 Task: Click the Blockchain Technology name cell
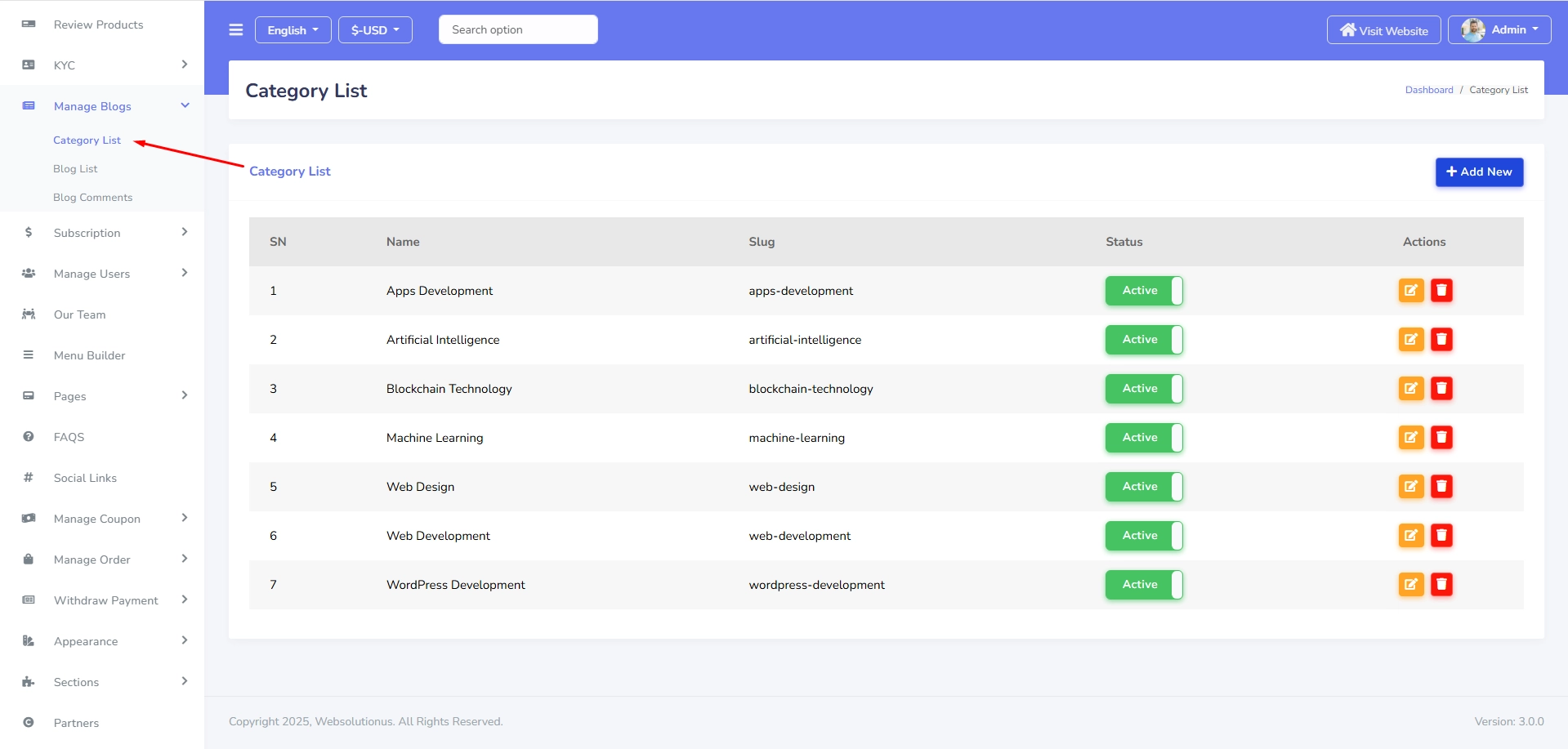pyautogui.click(x=449, y=389)
